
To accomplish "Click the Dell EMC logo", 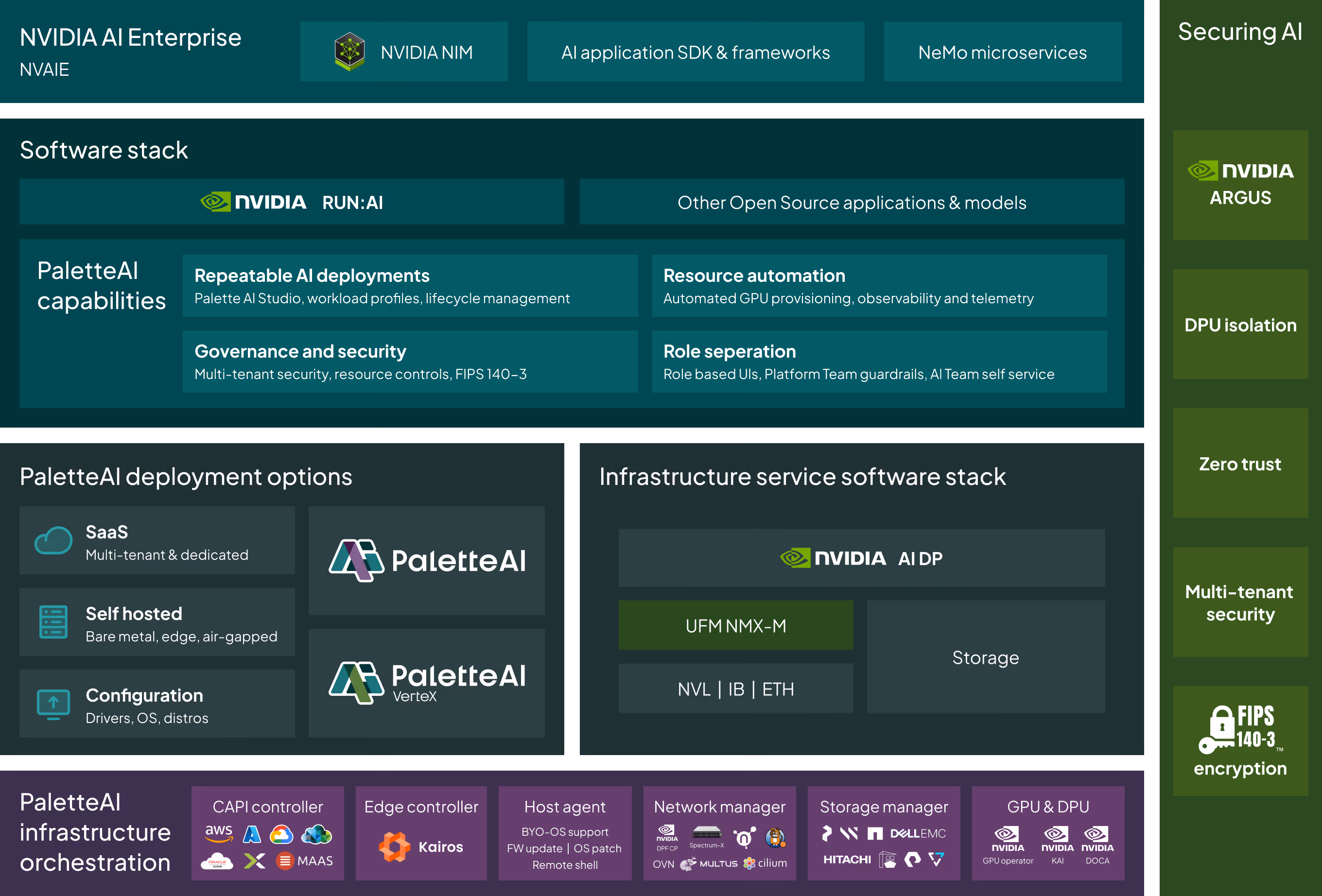I will coord(918,833).
